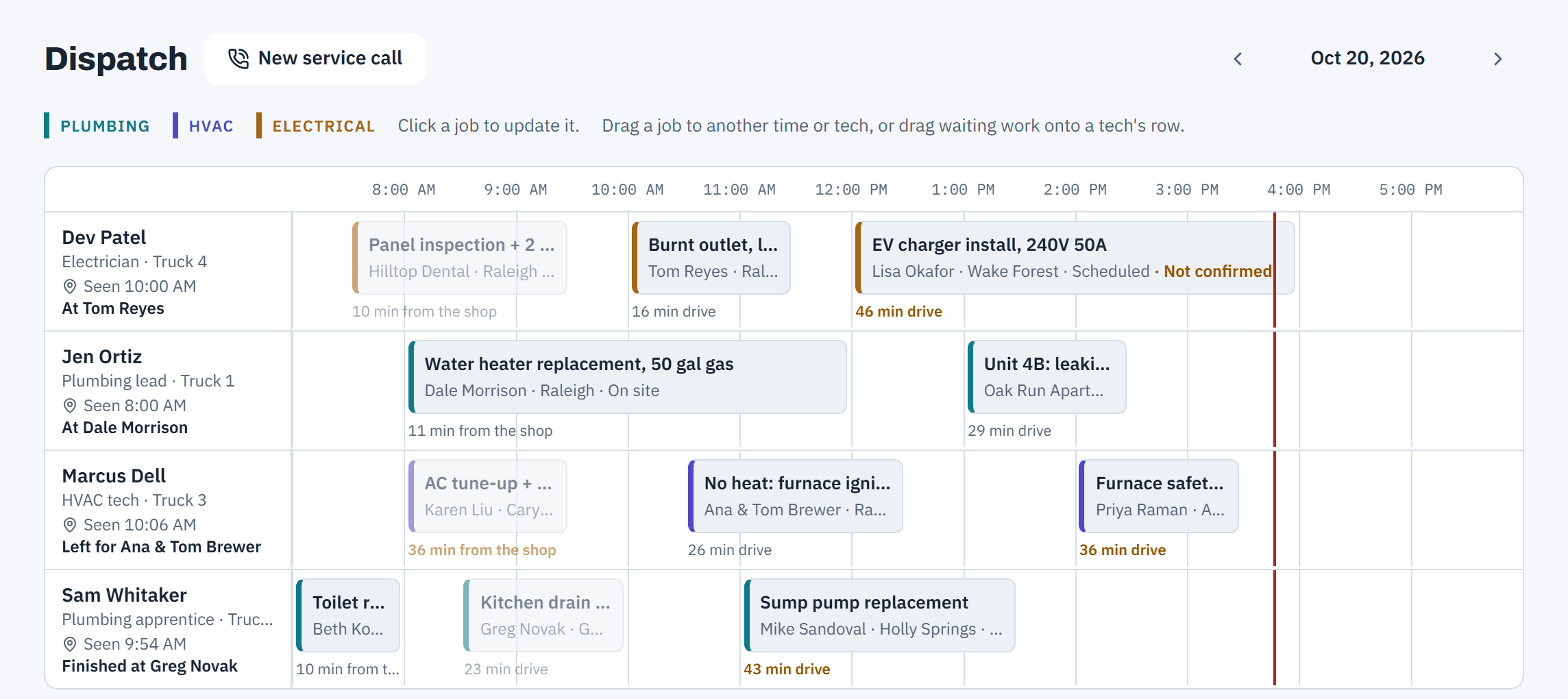
Task: Open the Toilet job for Beth Ko
Action: 348,615
